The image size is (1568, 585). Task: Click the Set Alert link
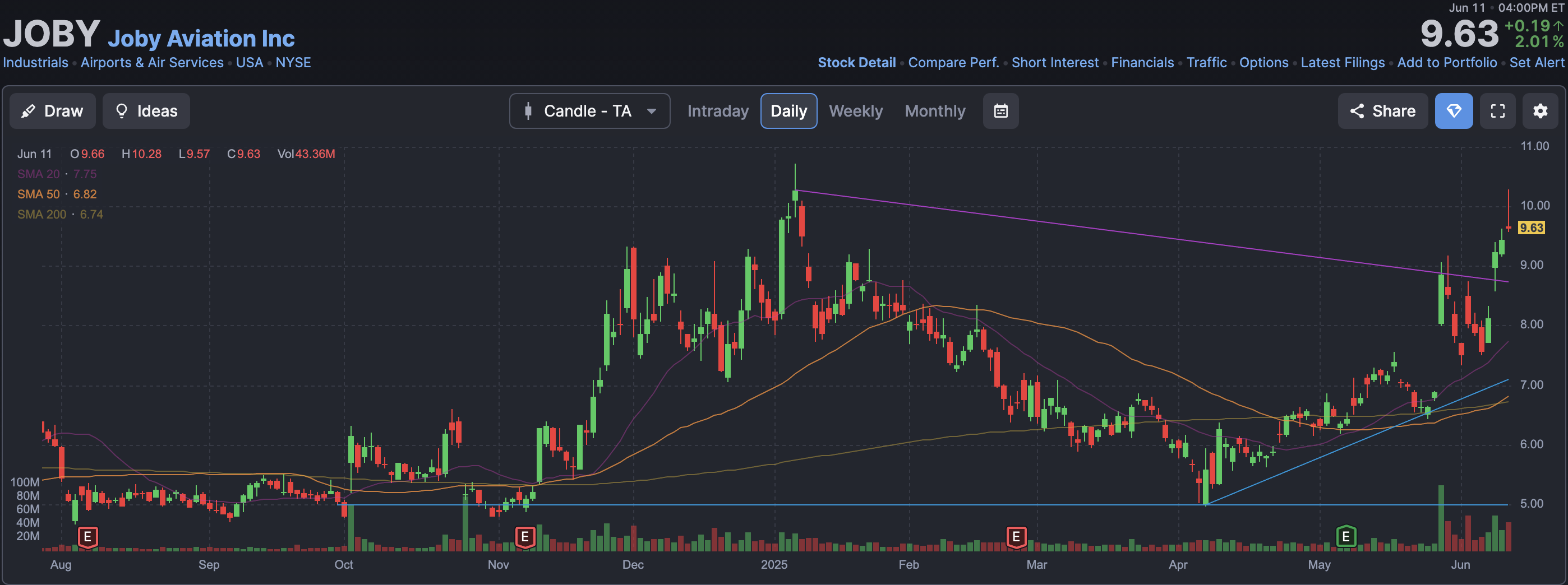tap(1537, 63)
